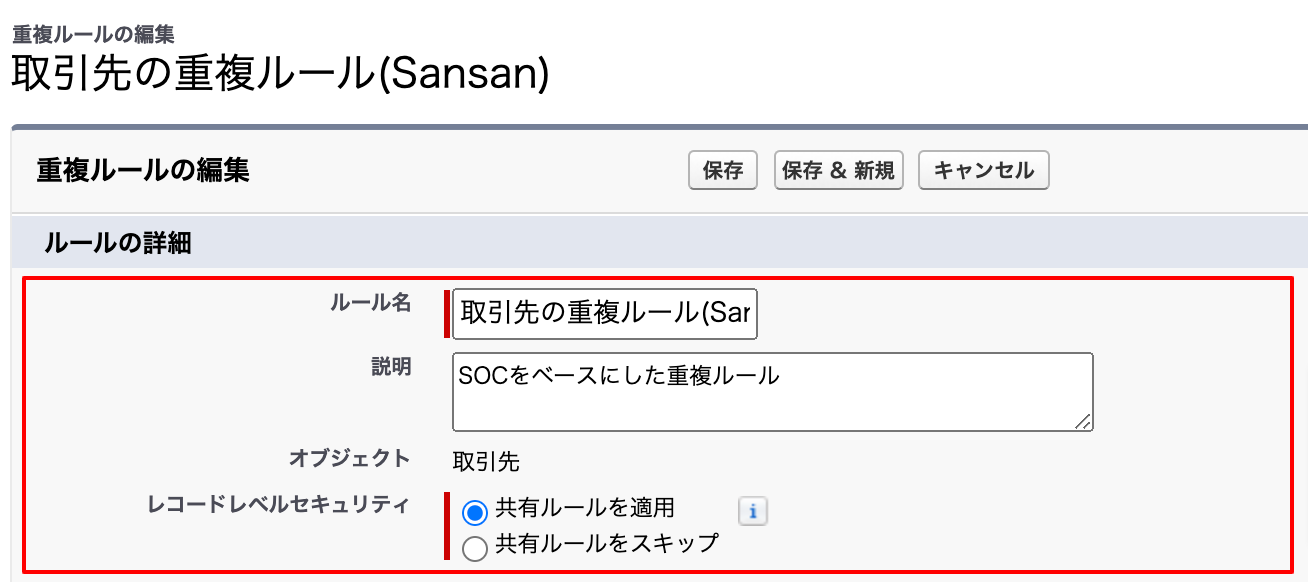Click inside the 説明 description textarea
Viewport: 1308px width, 582px height.
[x=772, y=392]
